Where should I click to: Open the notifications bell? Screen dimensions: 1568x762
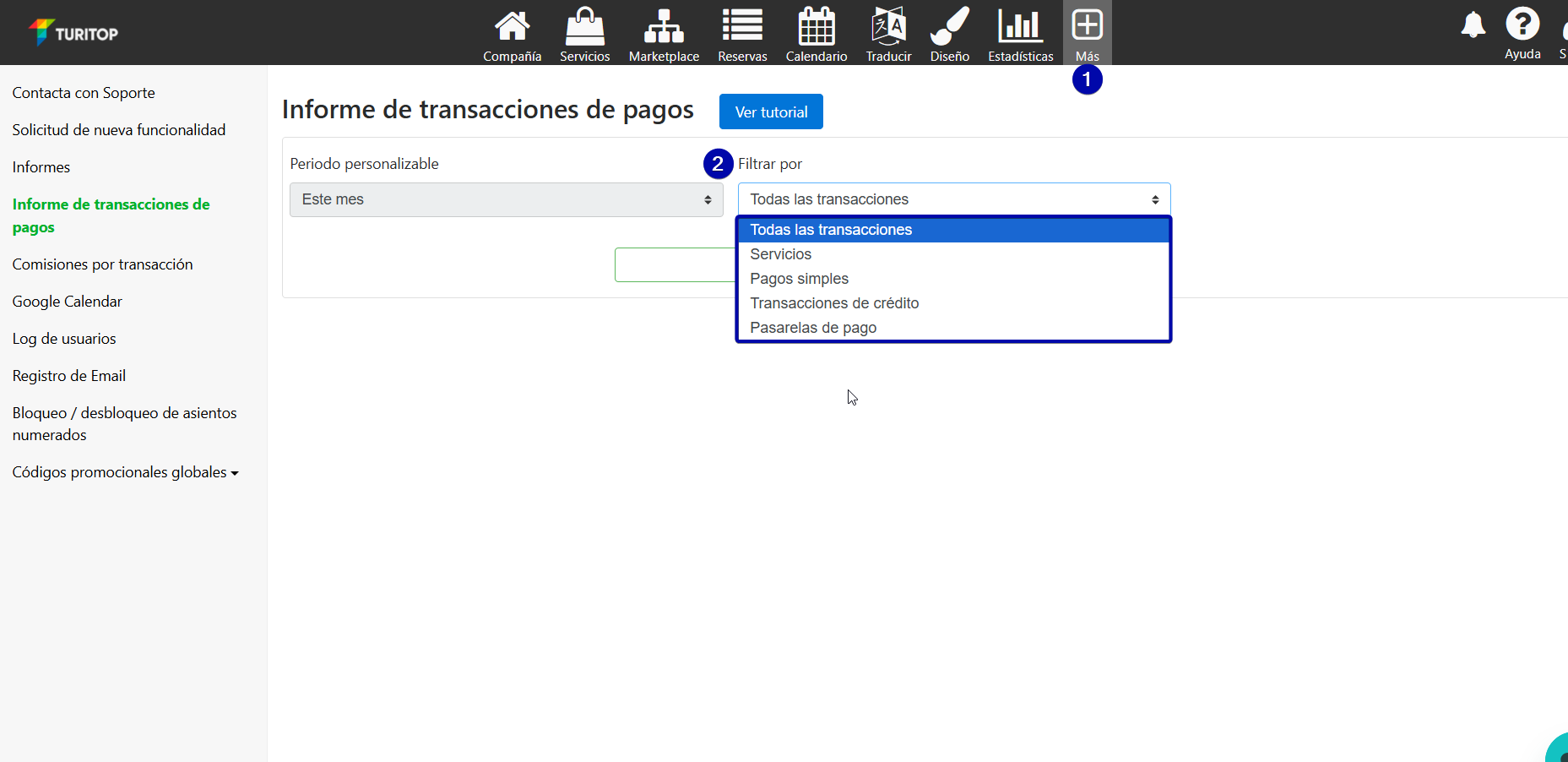point(1473,25)
